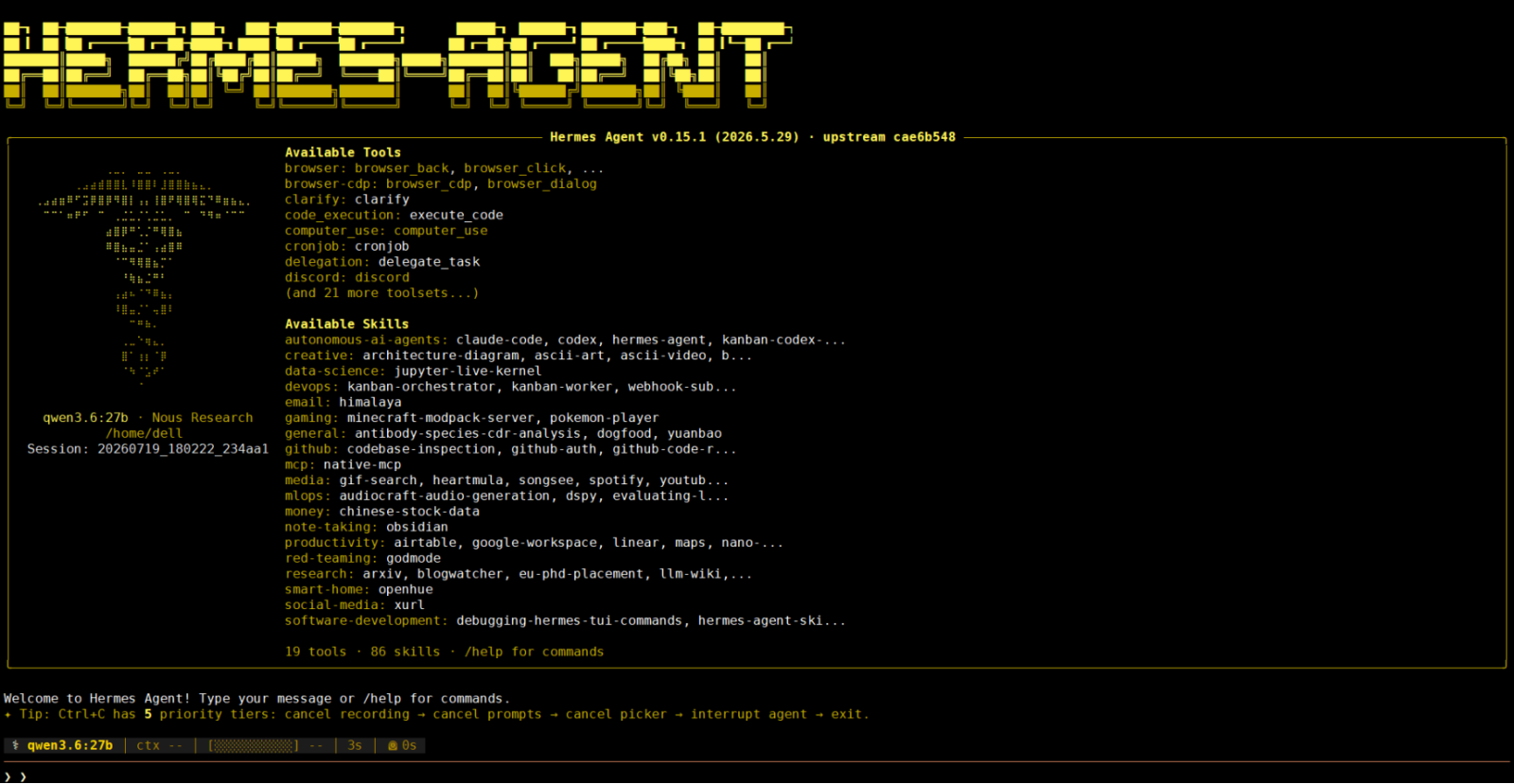Click the clock icon beside 0s
Screen dimensions: 1514x784
392,745
